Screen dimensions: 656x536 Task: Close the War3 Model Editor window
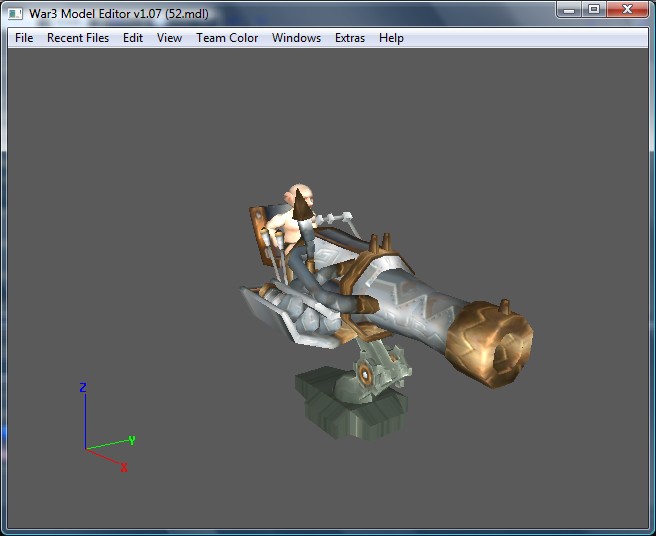click(627, 9)
